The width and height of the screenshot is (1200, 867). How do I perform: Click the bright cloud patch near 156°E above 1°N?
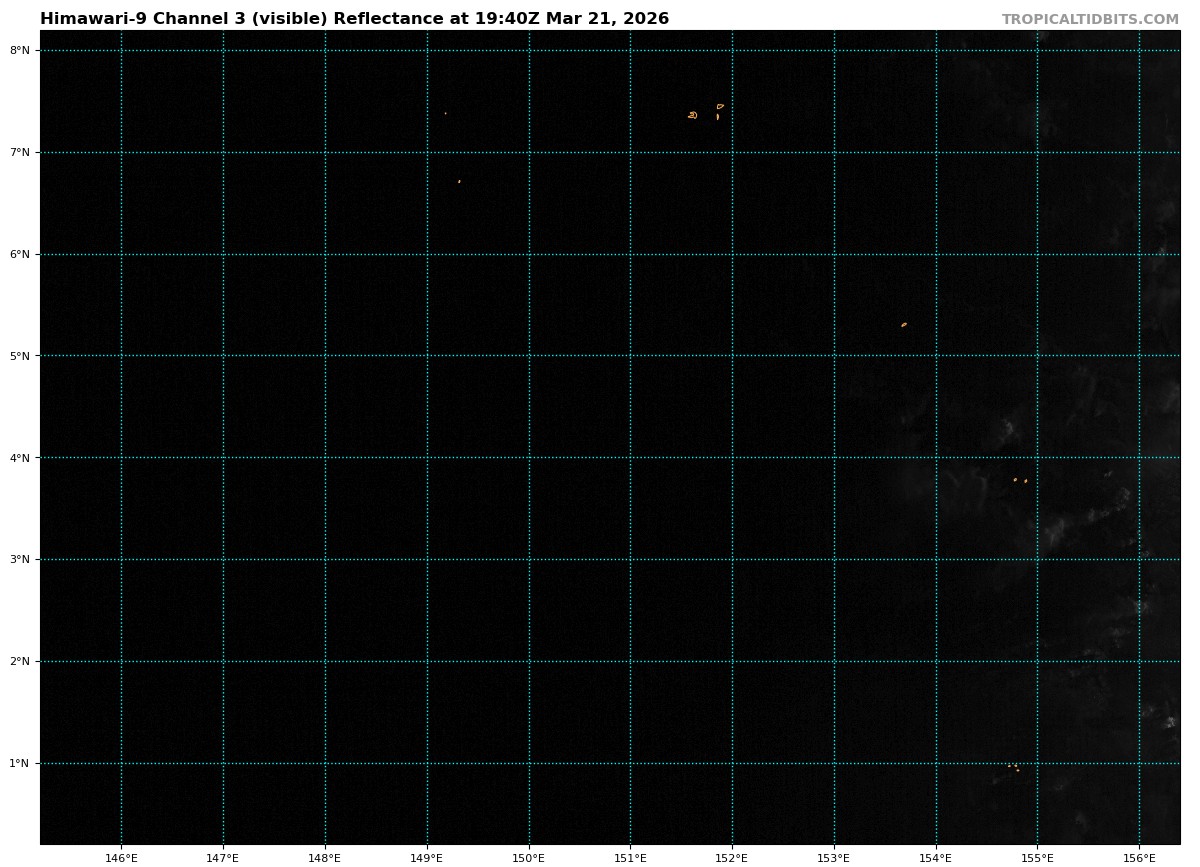click(1170, 722)
